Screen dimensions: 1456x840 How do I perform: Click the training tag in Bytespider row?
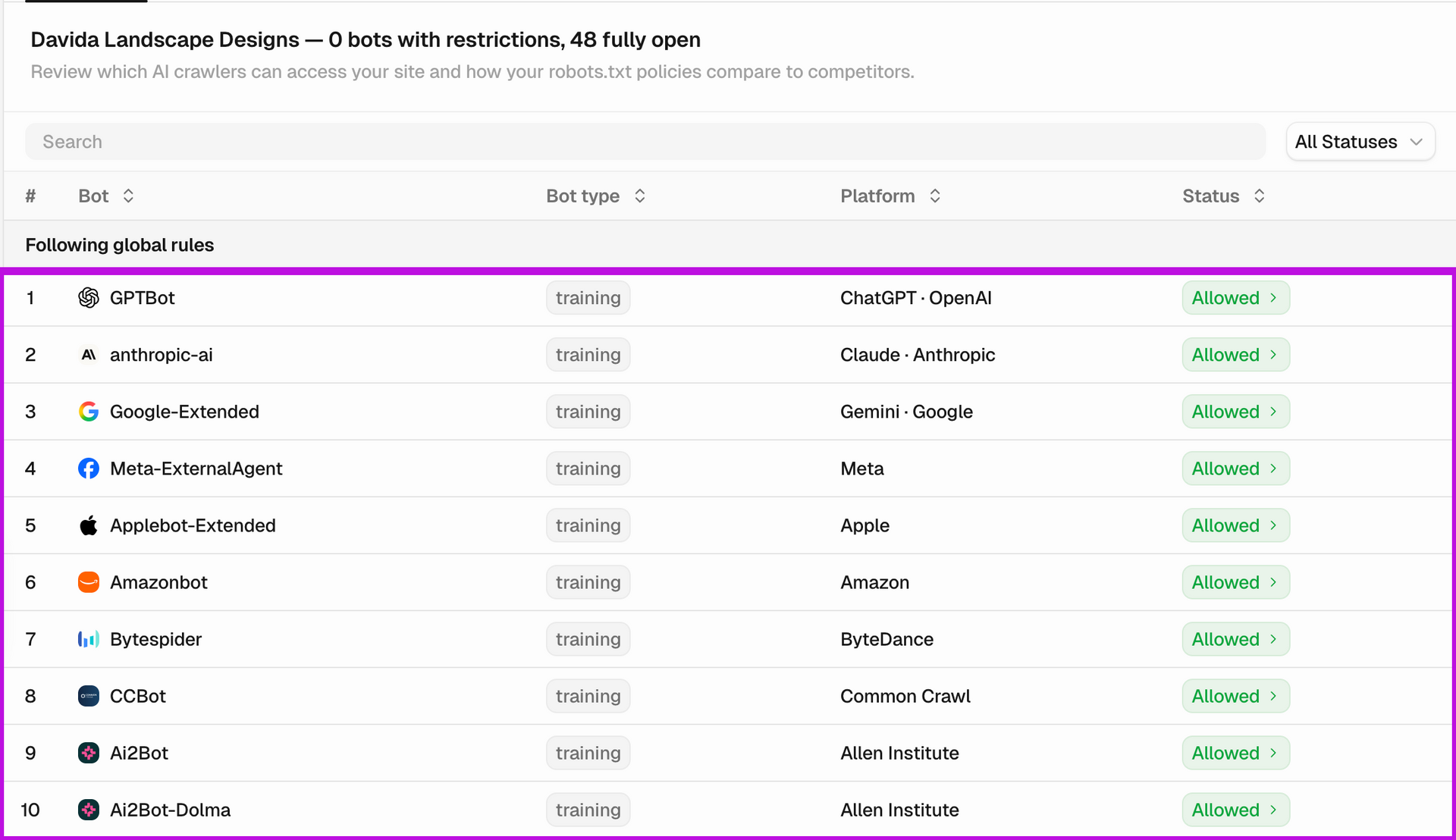[x=588, y=639]
